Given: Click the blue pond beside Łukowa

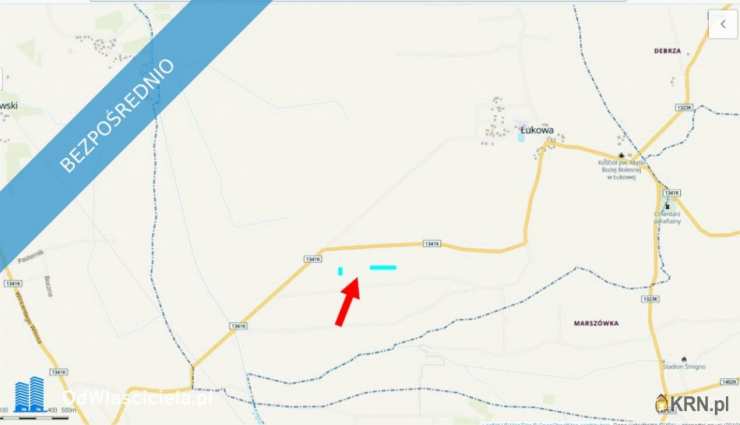Looking at the screenshot, I should pyautogui.click(x=521, y=137).
